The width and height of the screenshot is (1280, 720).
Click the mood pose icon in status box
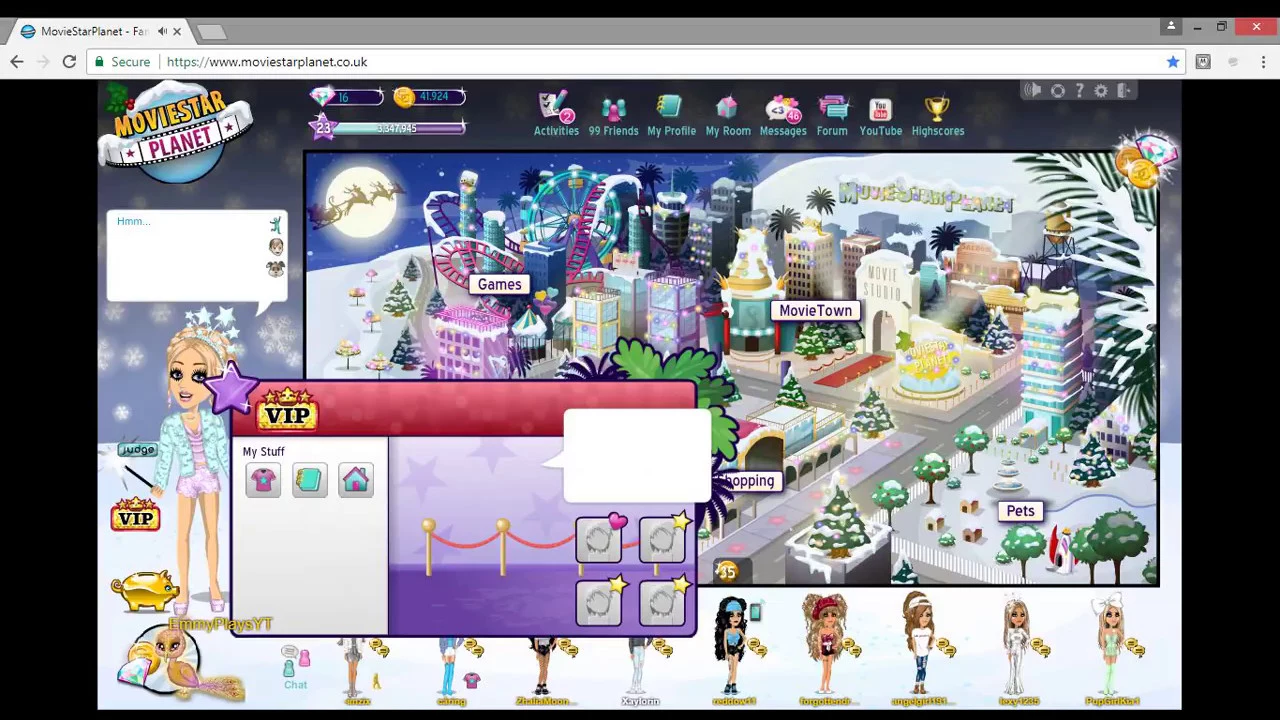[275, 225]
